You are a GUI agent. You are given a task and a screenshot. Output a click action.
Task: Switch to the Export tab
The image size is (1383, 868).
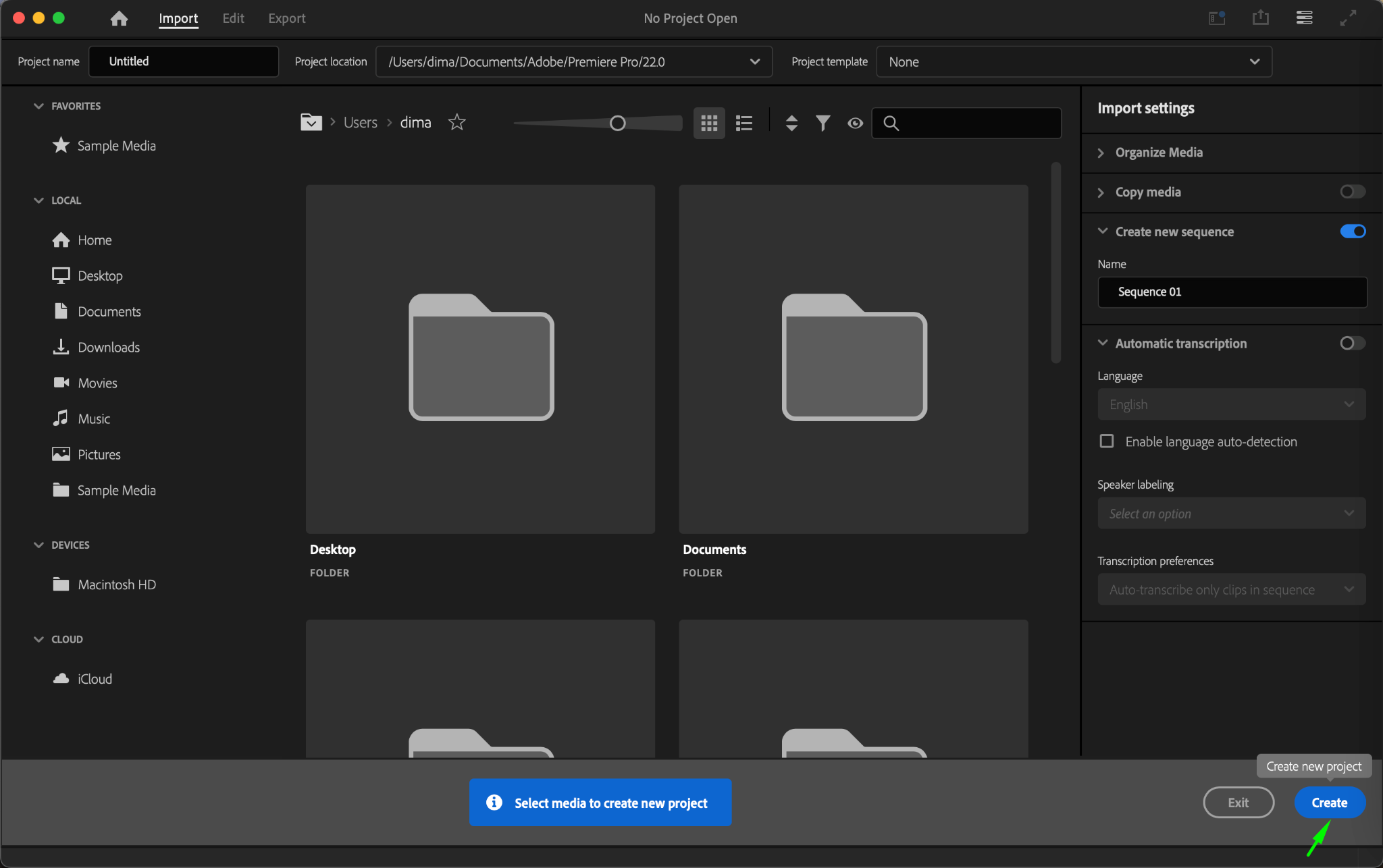pos(286,18)
